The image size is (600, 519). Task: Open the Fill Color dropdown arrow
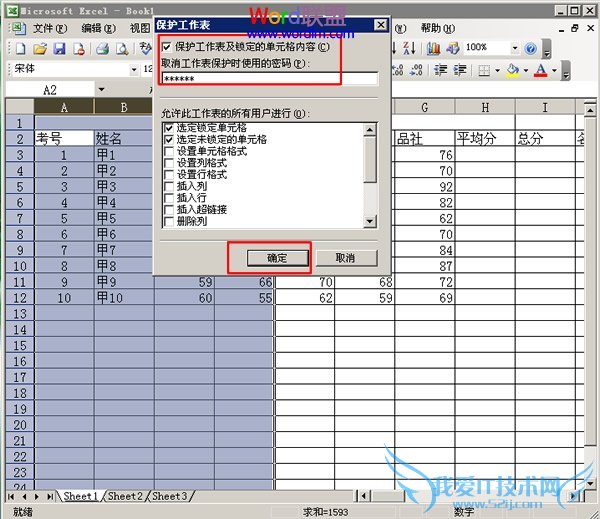526,70
